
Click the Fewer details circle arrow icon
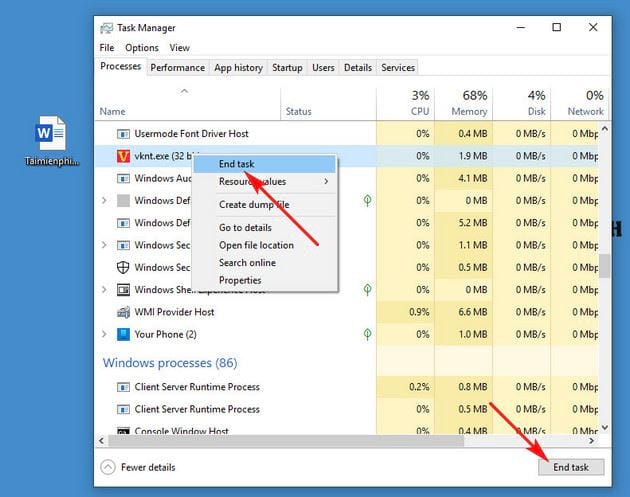tap(108, 467)
